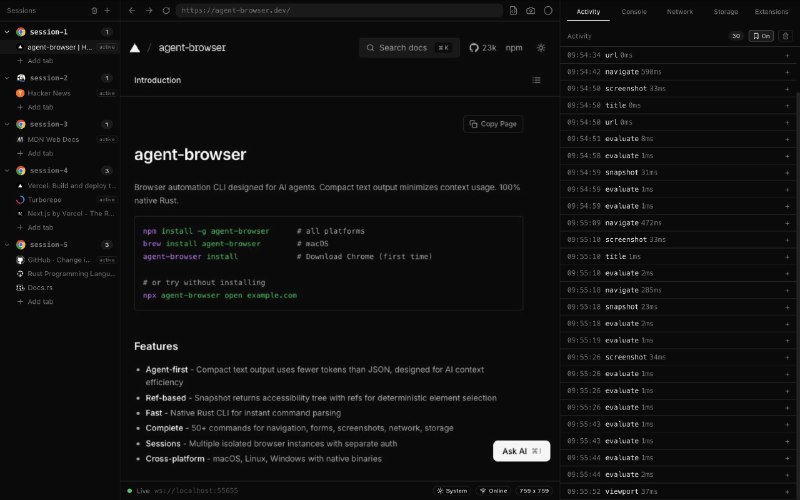Add a tab under session-5
Screen dimensions: 800x500
35,302
